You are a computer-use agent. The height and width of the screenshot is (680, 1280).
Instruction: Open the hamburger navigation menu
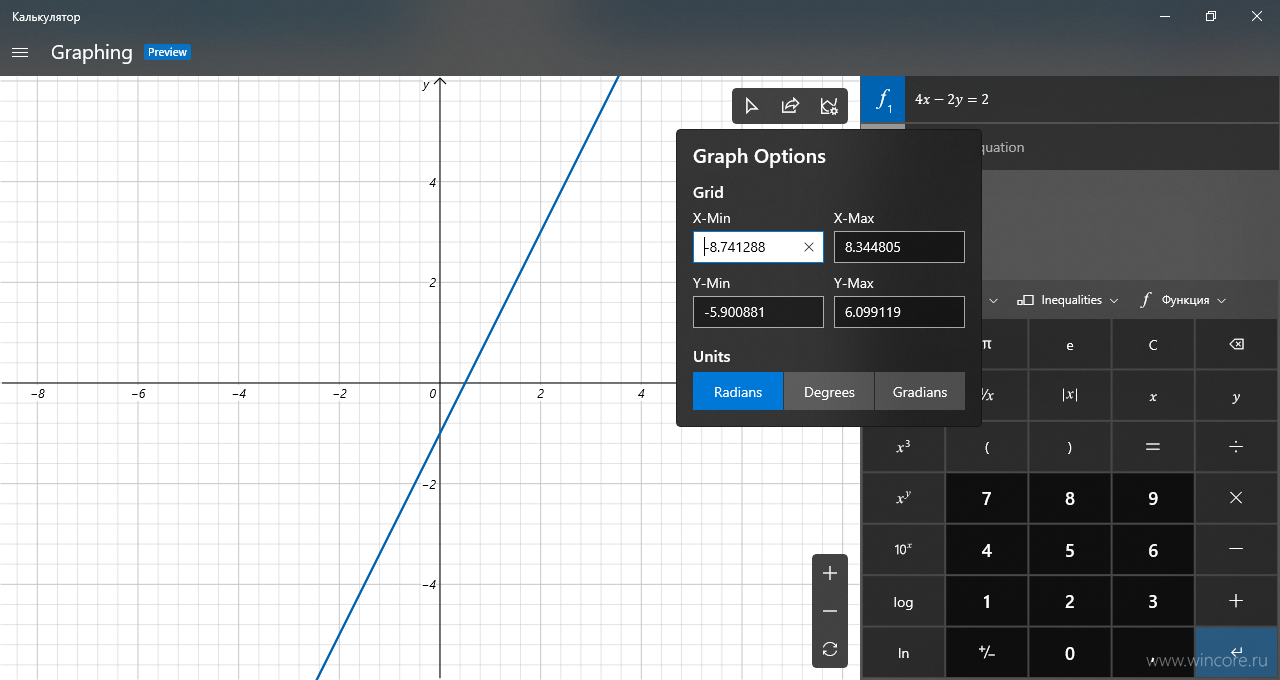19,52
